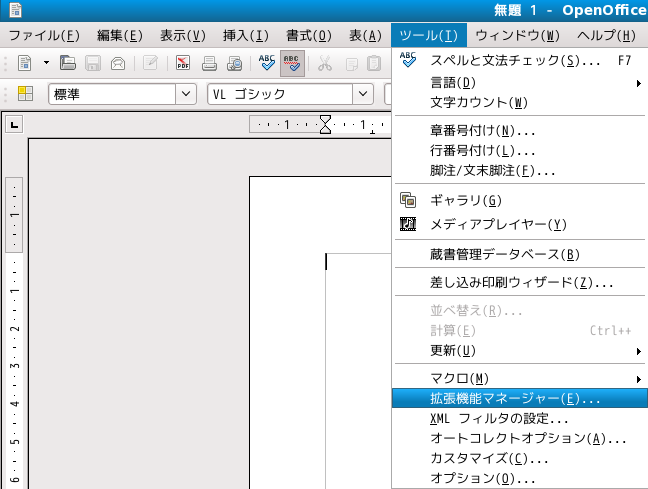Click the New document icon

(25, 63)
